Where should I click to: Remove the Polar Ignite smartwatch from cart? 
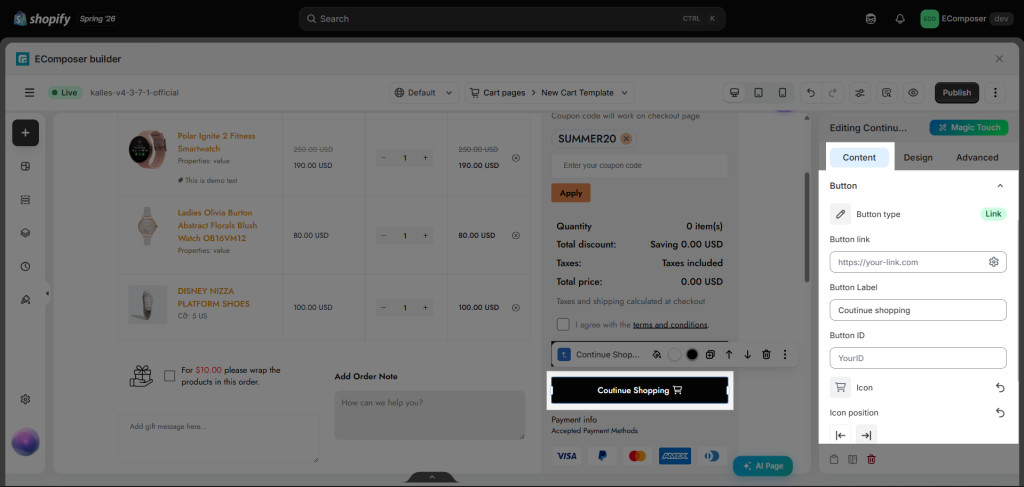(x=516, y=158)
